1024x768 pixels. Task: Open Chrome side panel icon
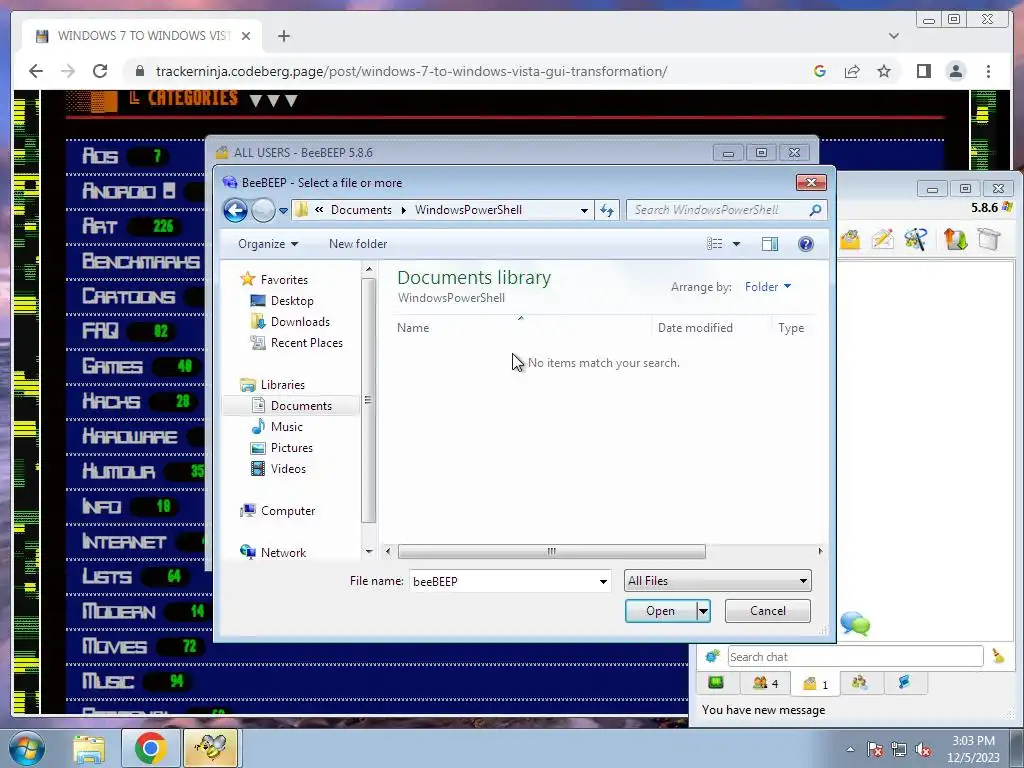(923, 71)
